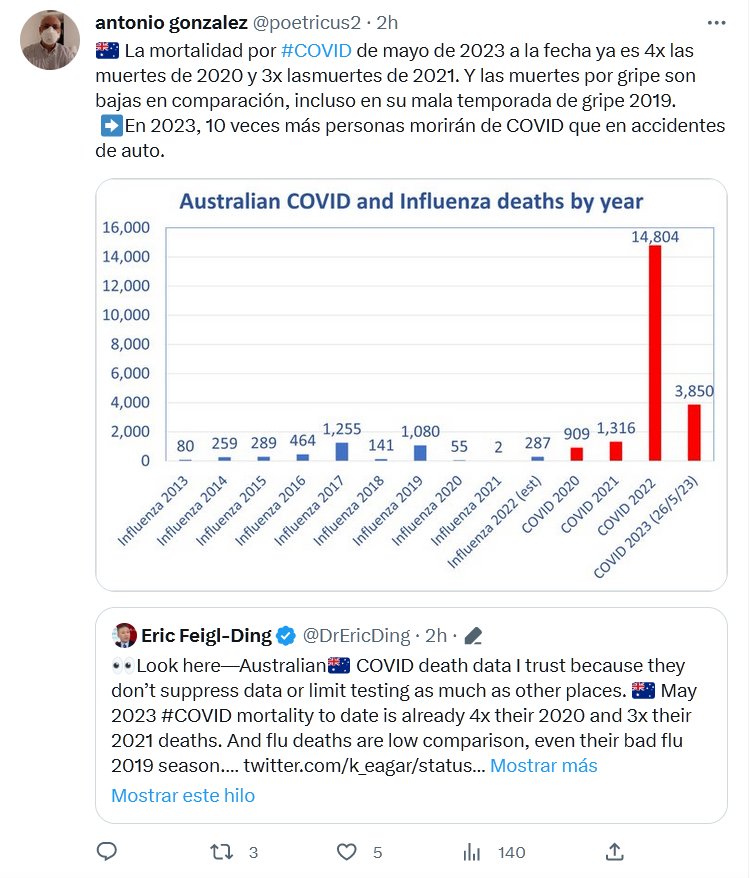
Task: Click the @DrEricDing handle
Action: pyautogui.click(x=357, y=635)
